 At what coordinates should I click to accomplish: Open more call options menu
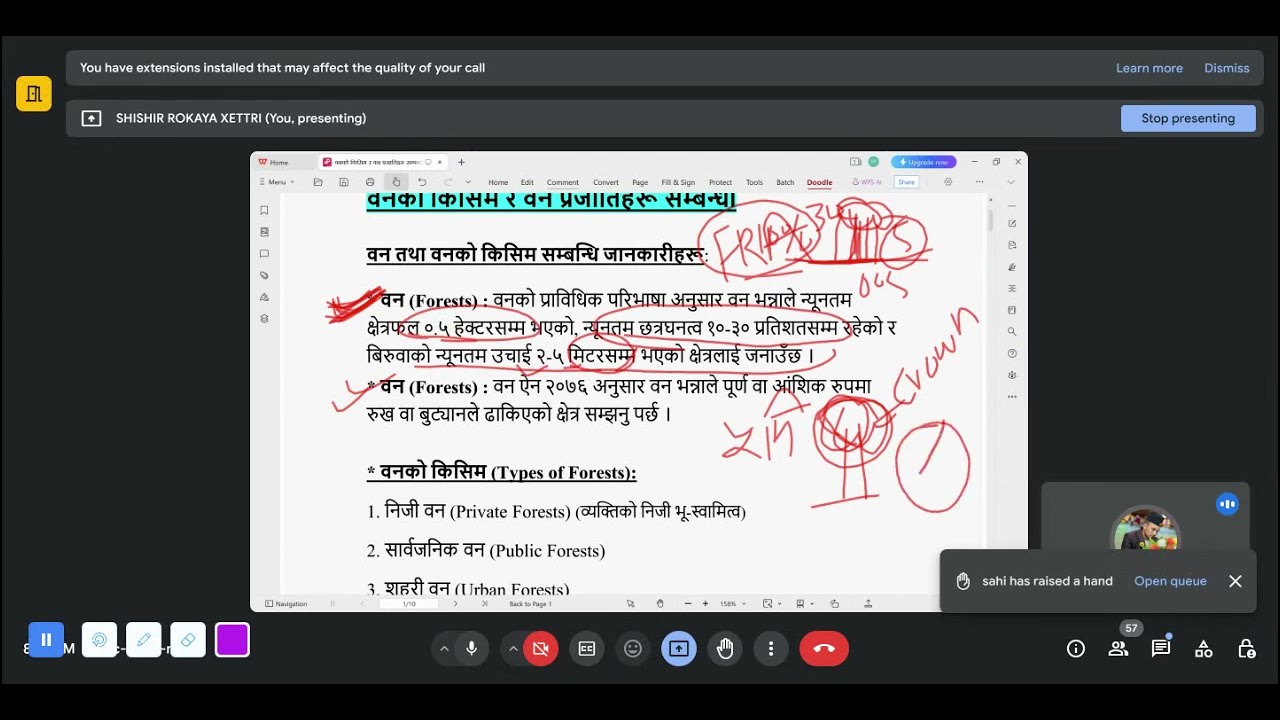tap(771, 649)
